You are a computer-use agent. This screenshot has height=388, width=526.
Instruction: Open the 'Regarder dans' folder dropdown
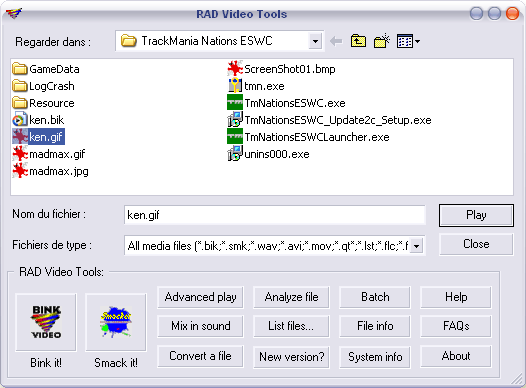pos(315,41)
